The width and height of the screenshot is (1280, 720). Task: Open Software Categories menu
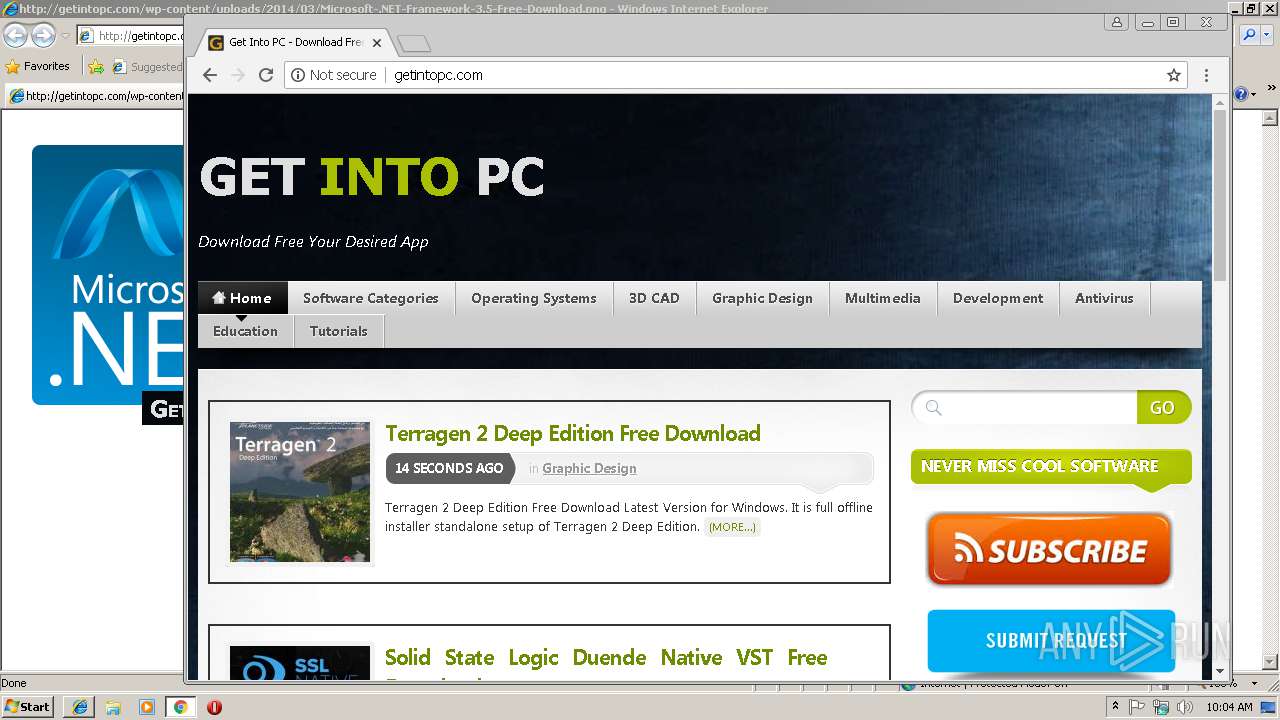coord(371,298)
